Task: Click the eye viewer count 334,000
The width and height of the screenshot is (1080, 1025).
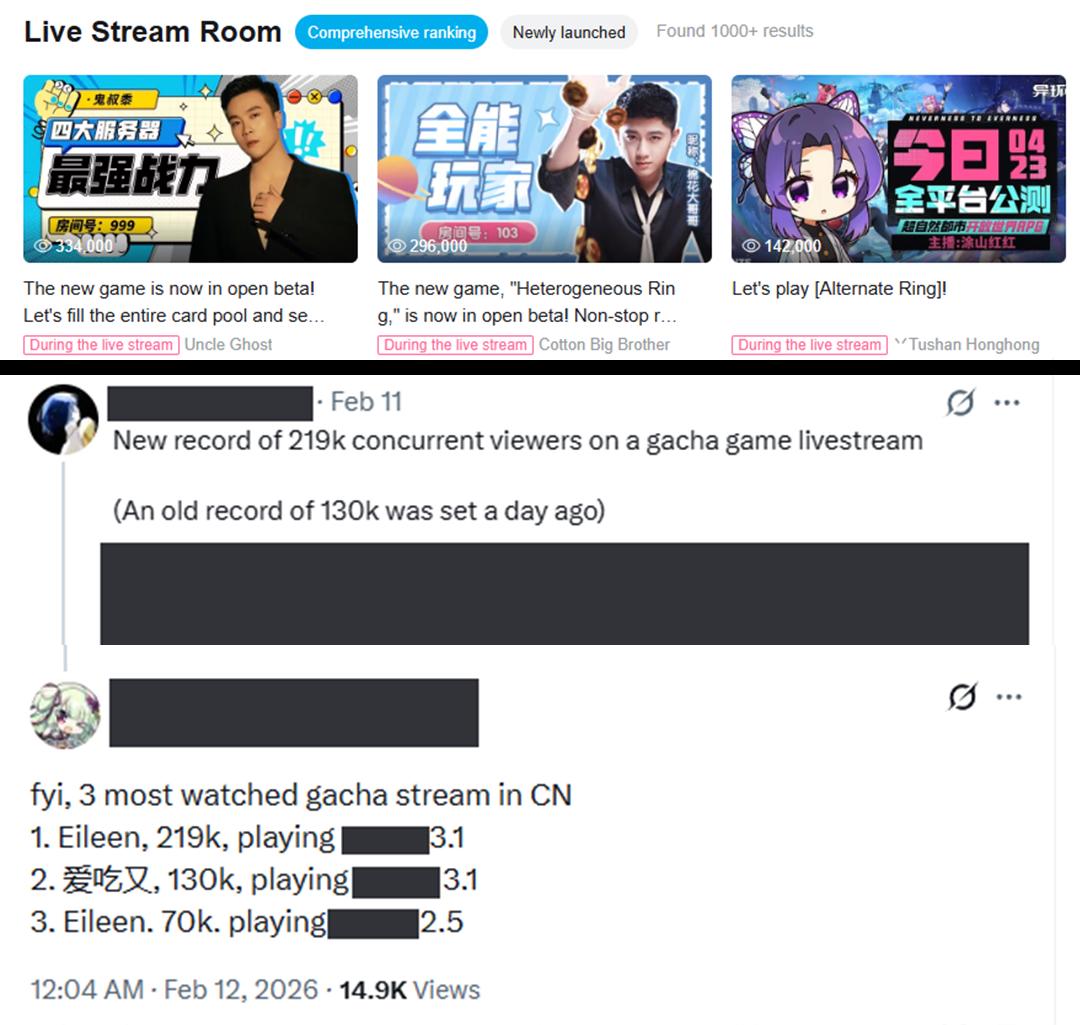Action: 74,246
